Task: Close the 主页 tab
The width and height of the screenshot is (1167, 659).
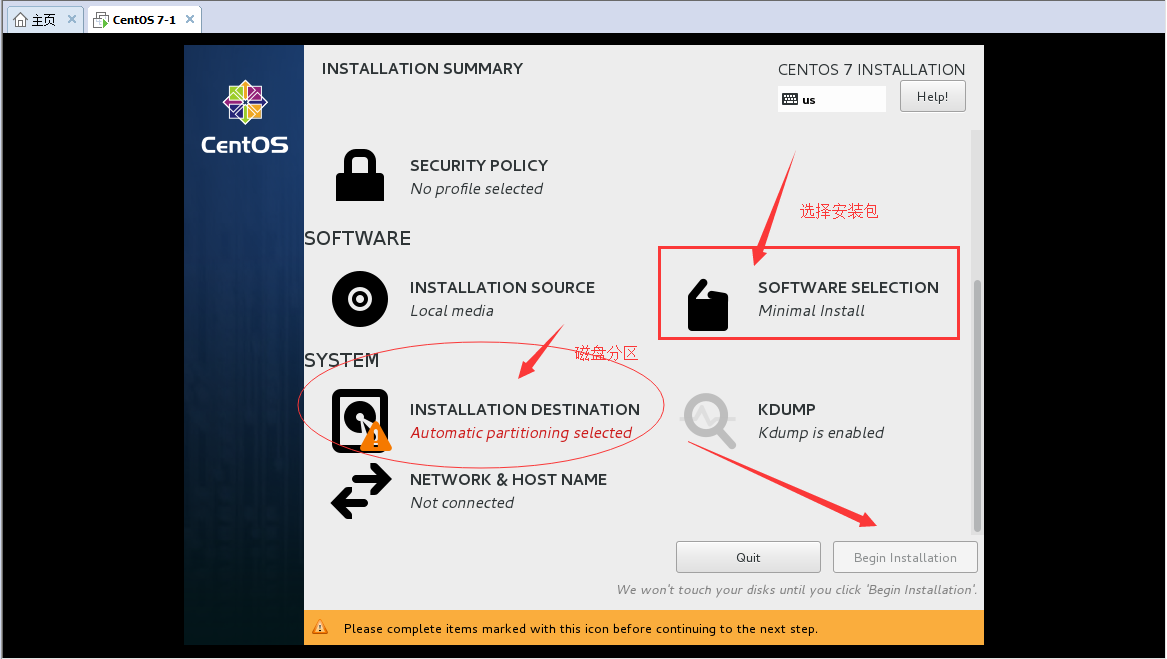Action: pos(72,19)
